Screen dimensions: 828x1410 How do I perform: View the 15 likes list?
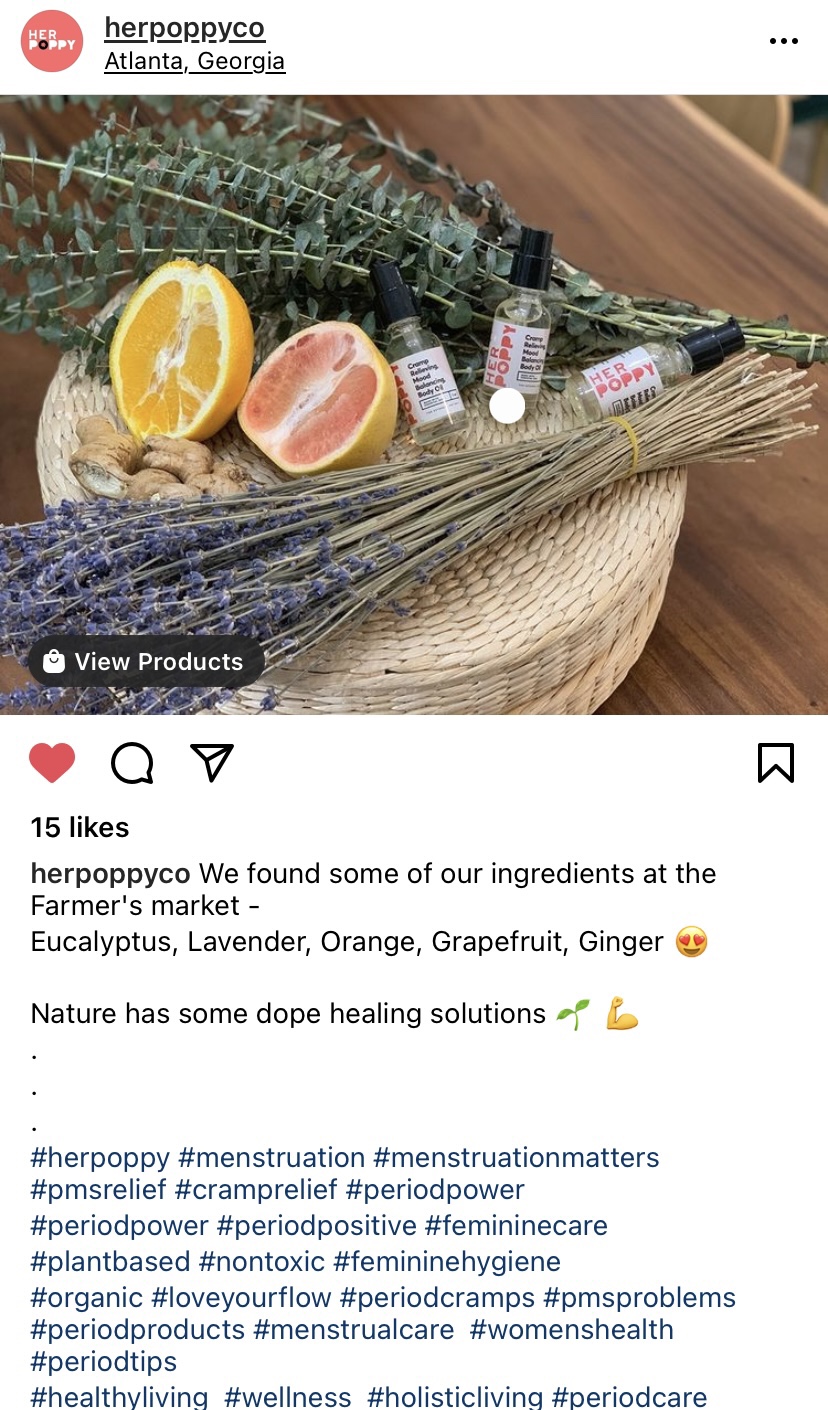pyautogui.click(x=80, y=828)
